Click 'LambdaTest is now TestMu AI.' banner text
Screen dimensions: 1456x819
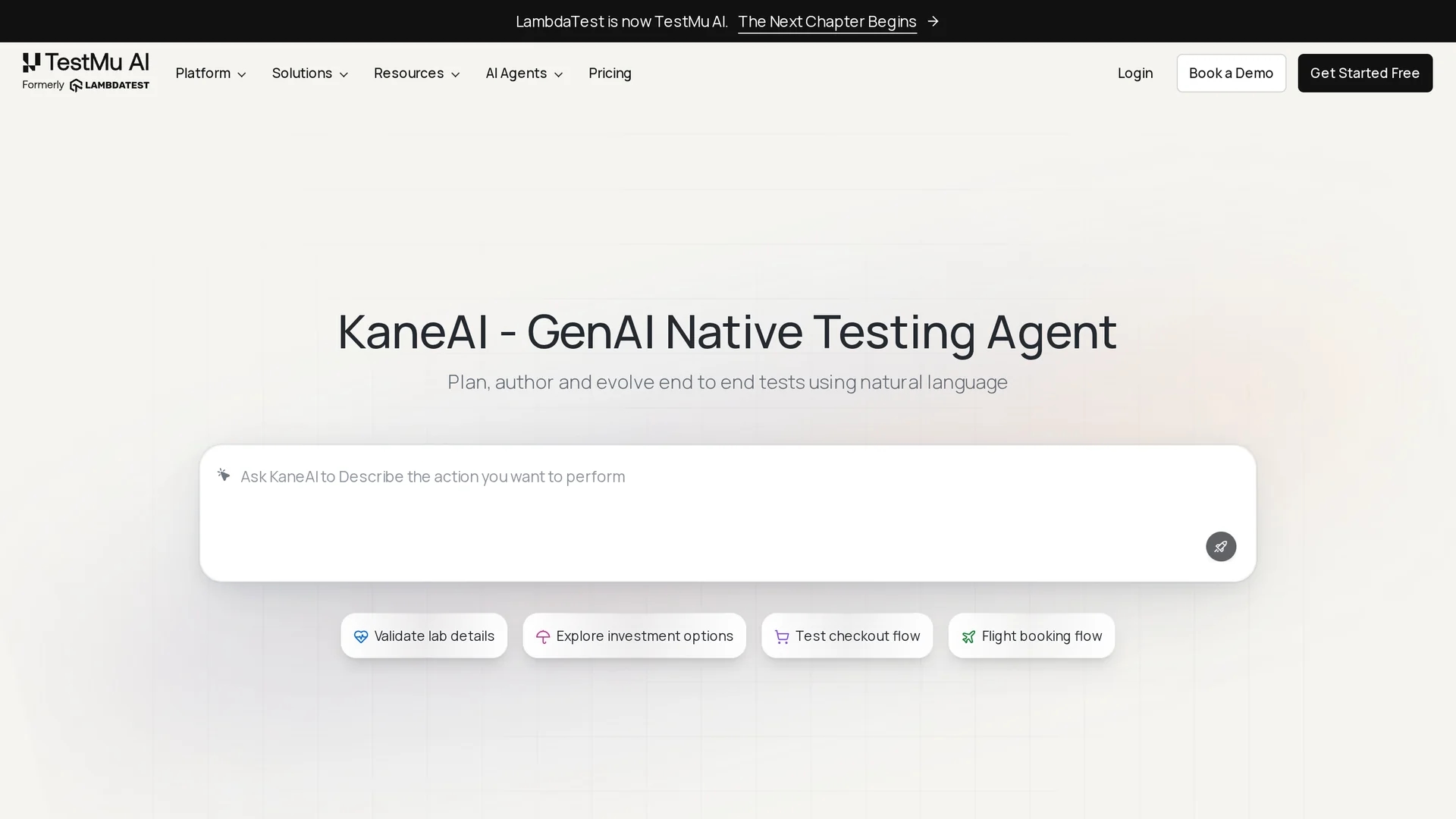(622, 21)
